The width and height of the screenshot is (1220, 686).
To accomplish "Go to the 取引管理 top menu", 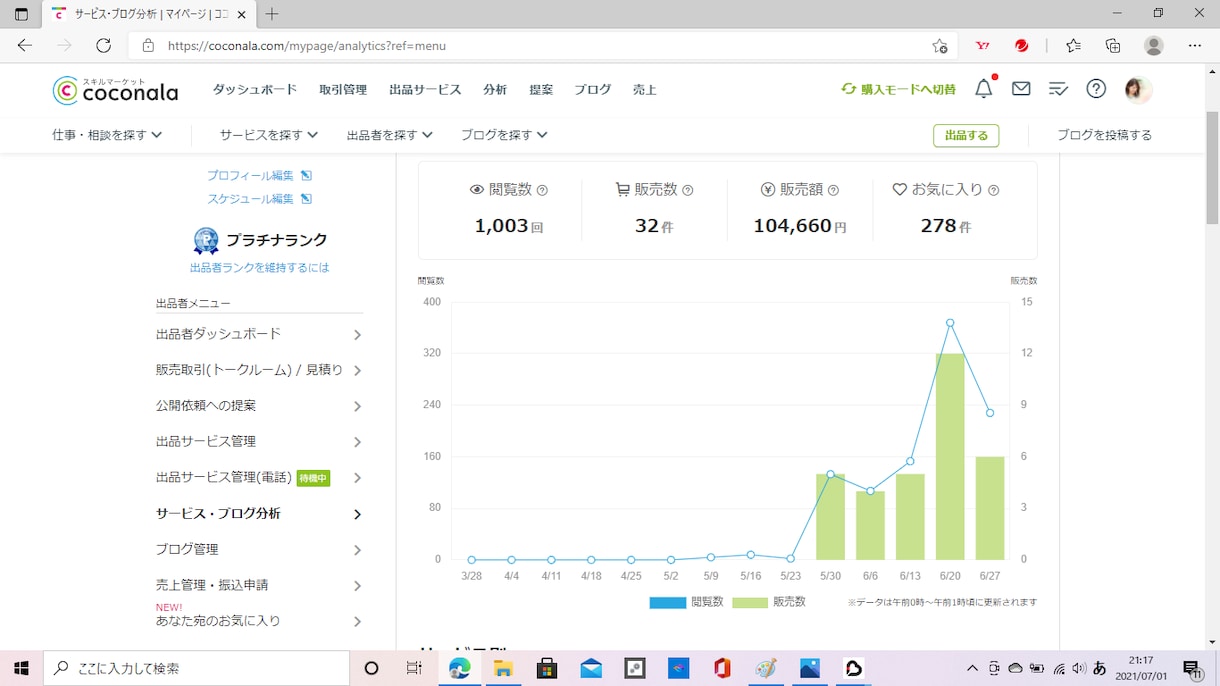I will point(343,90).
